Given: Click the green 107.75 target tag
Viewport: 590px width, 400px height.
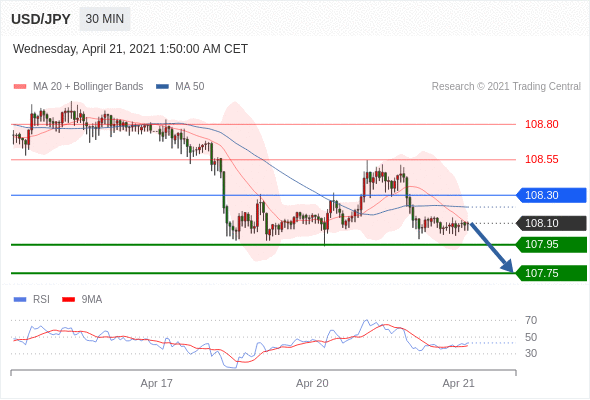Looking at the screenshot, I should click(x=550, y=273).
